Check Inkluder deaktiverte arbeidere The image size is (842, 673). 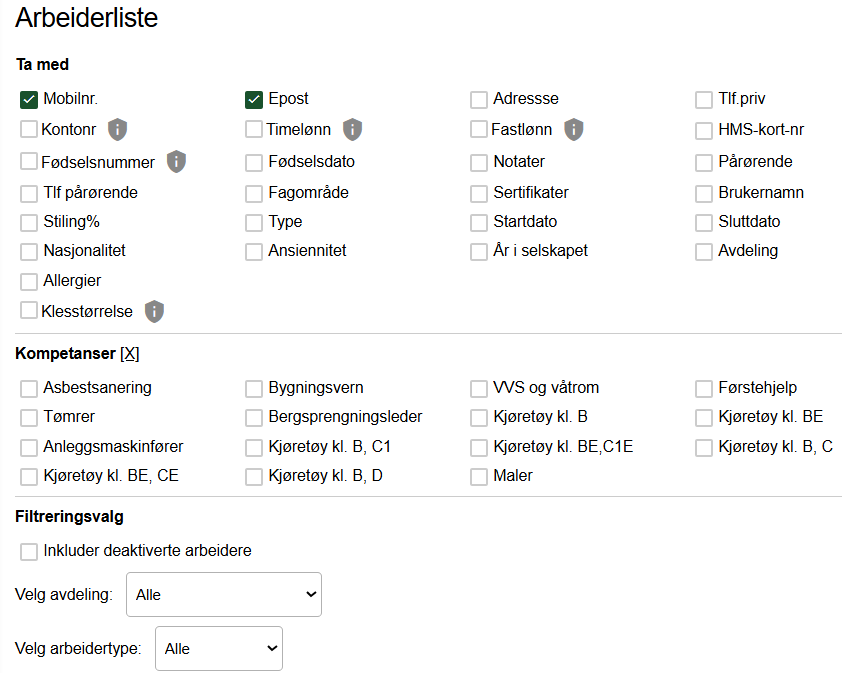click(x=29, y=551)
